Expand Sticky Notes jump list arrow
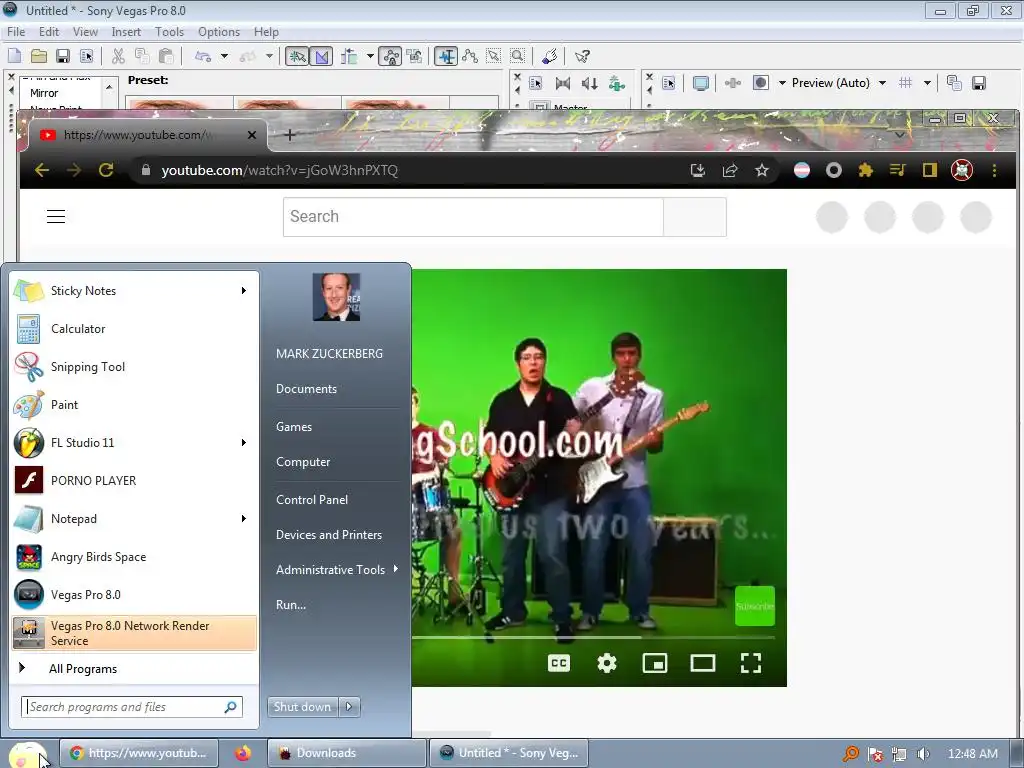This screenshot has width=1024, height=768. pyautogui.click(x=244, y=291)
